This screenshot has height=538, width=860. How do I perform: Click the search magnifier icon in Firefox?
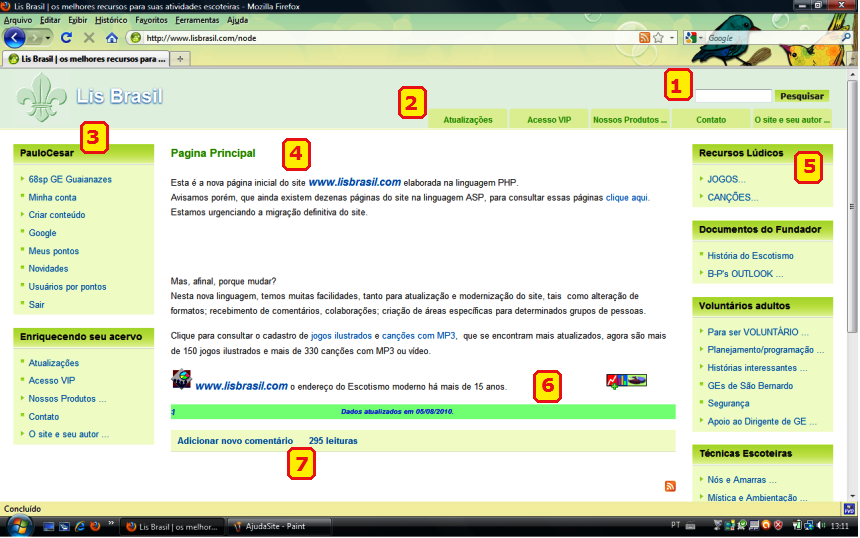tap(846, 37)
